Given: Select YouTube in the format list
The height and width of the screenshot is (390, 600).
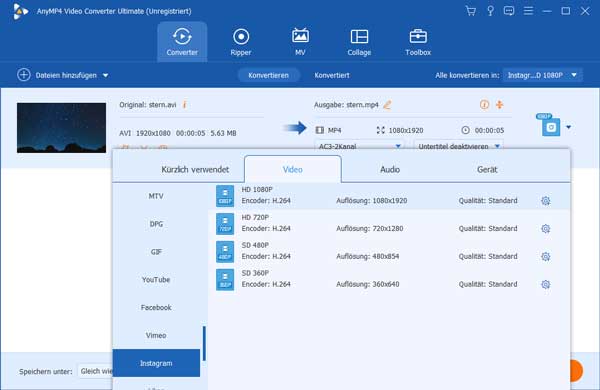Looking at the screenshot, I should (x=156, y=280).
